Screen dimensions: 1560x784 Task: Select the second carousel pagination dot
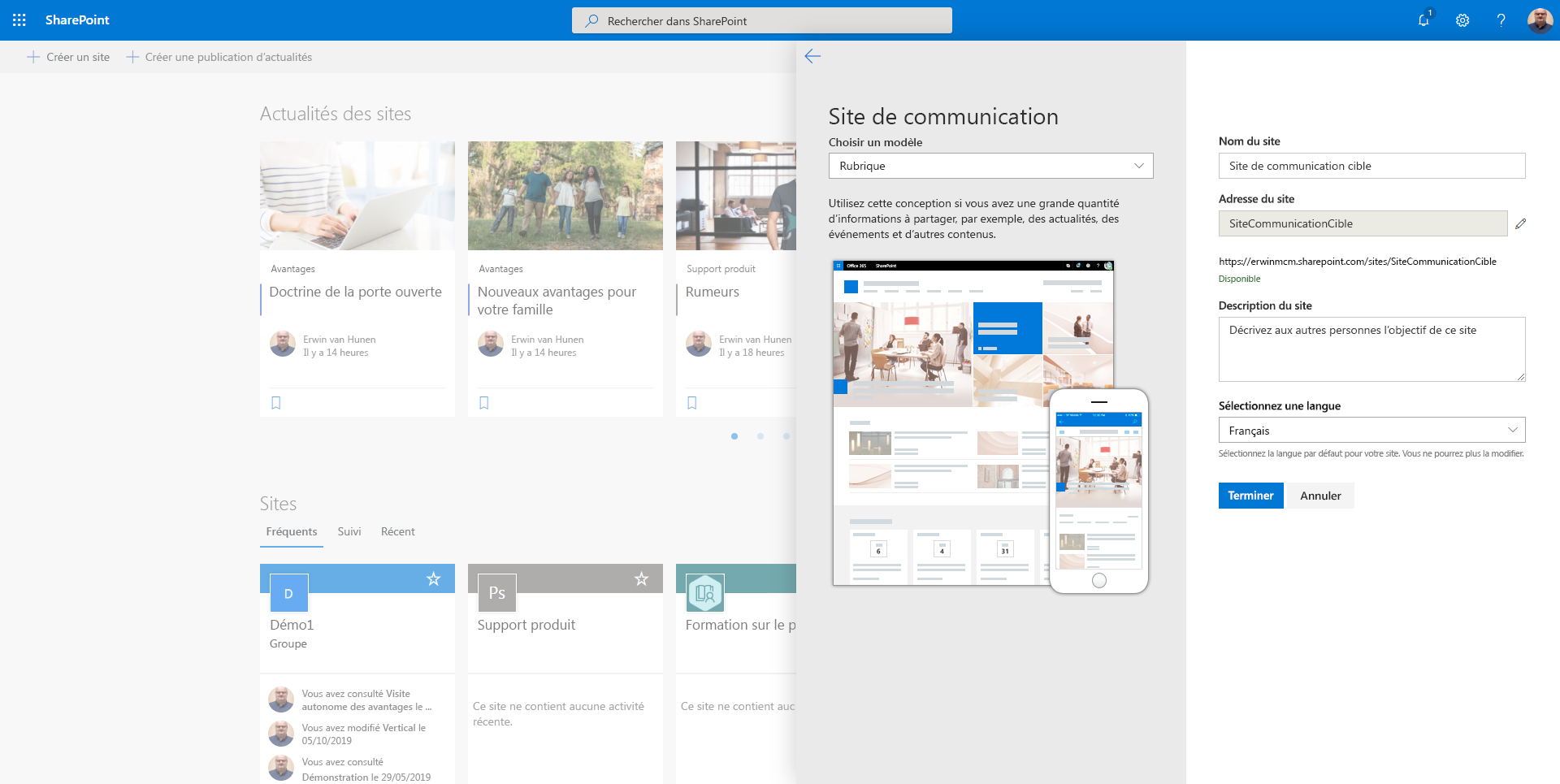(x=760, y=436)
